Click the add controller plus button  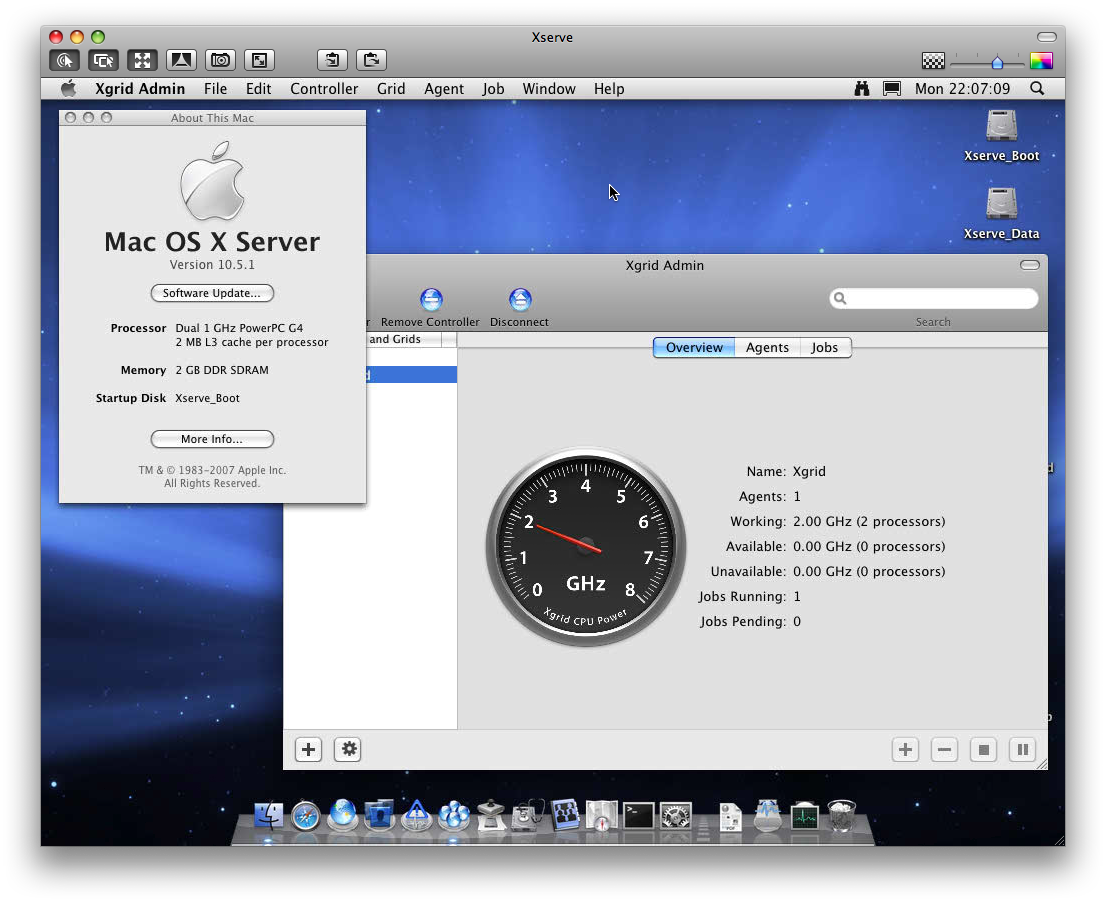(308, 749)
